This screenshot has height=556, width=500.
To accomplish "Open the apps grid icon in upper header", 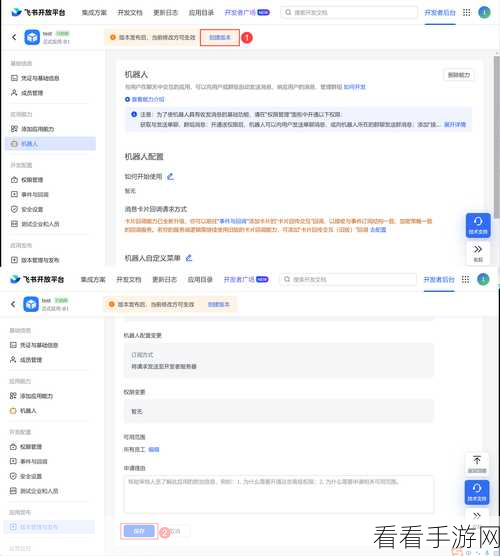I will [x=467, y=12].
